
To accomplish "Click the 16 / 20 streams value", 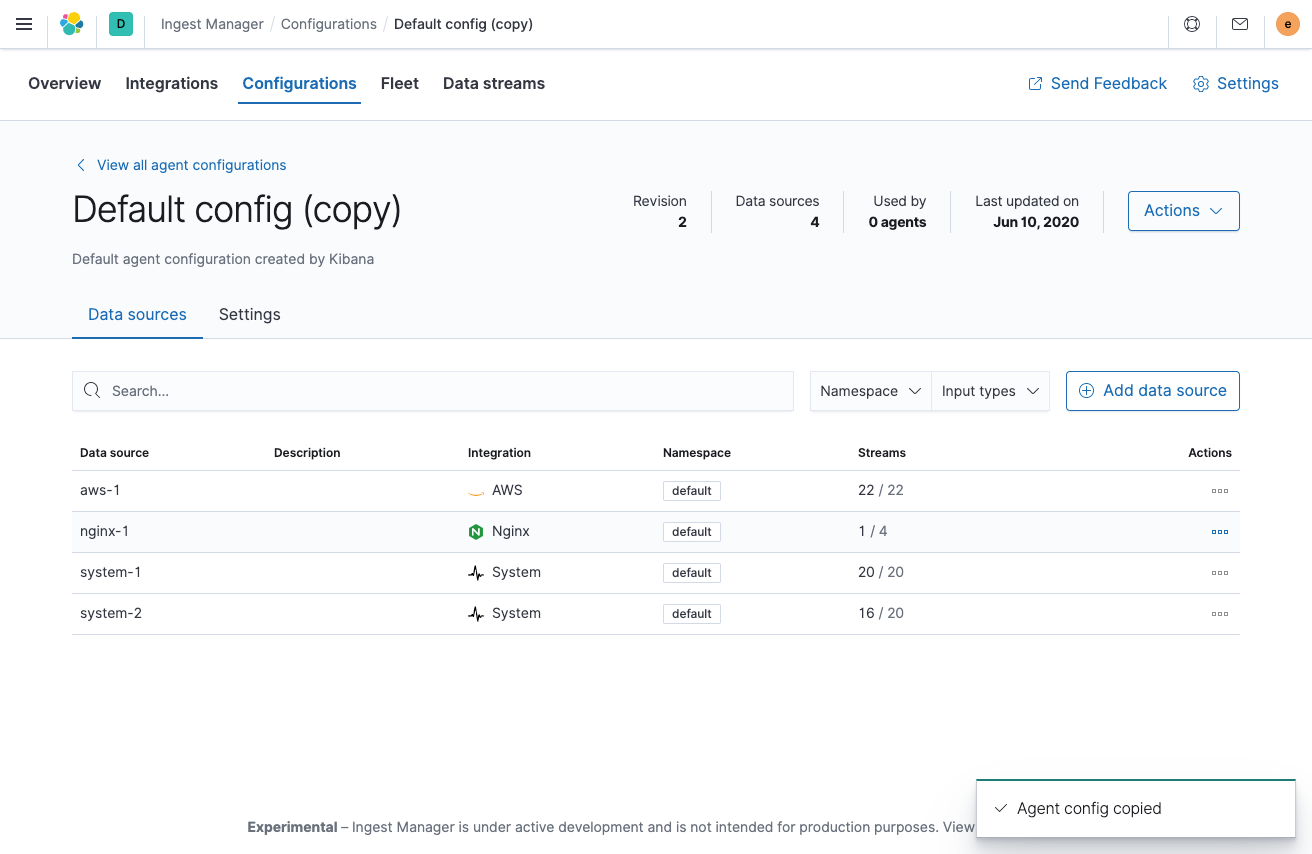I will pyautogui.click(x=881, y=613).
